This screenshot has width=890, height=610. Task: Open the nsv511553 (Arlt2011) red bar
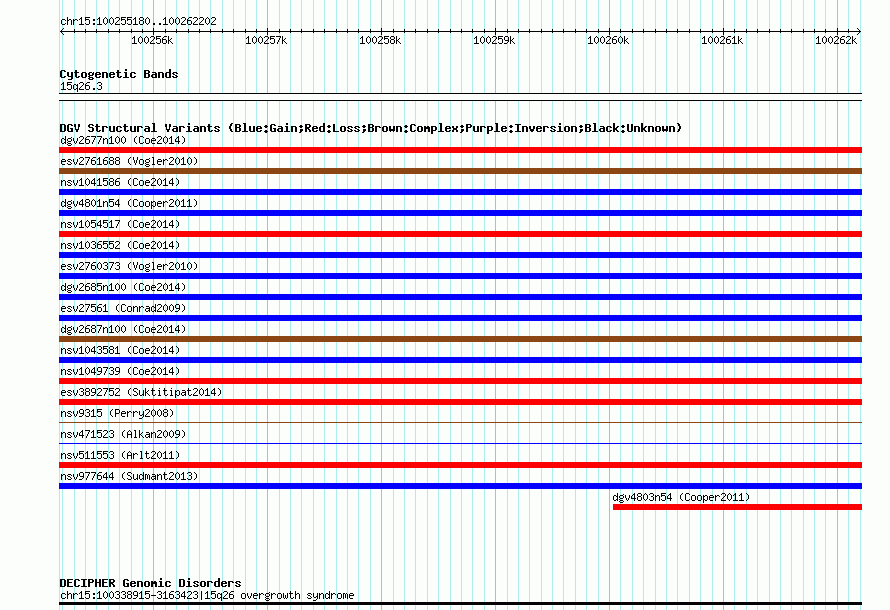click(460, 465)
